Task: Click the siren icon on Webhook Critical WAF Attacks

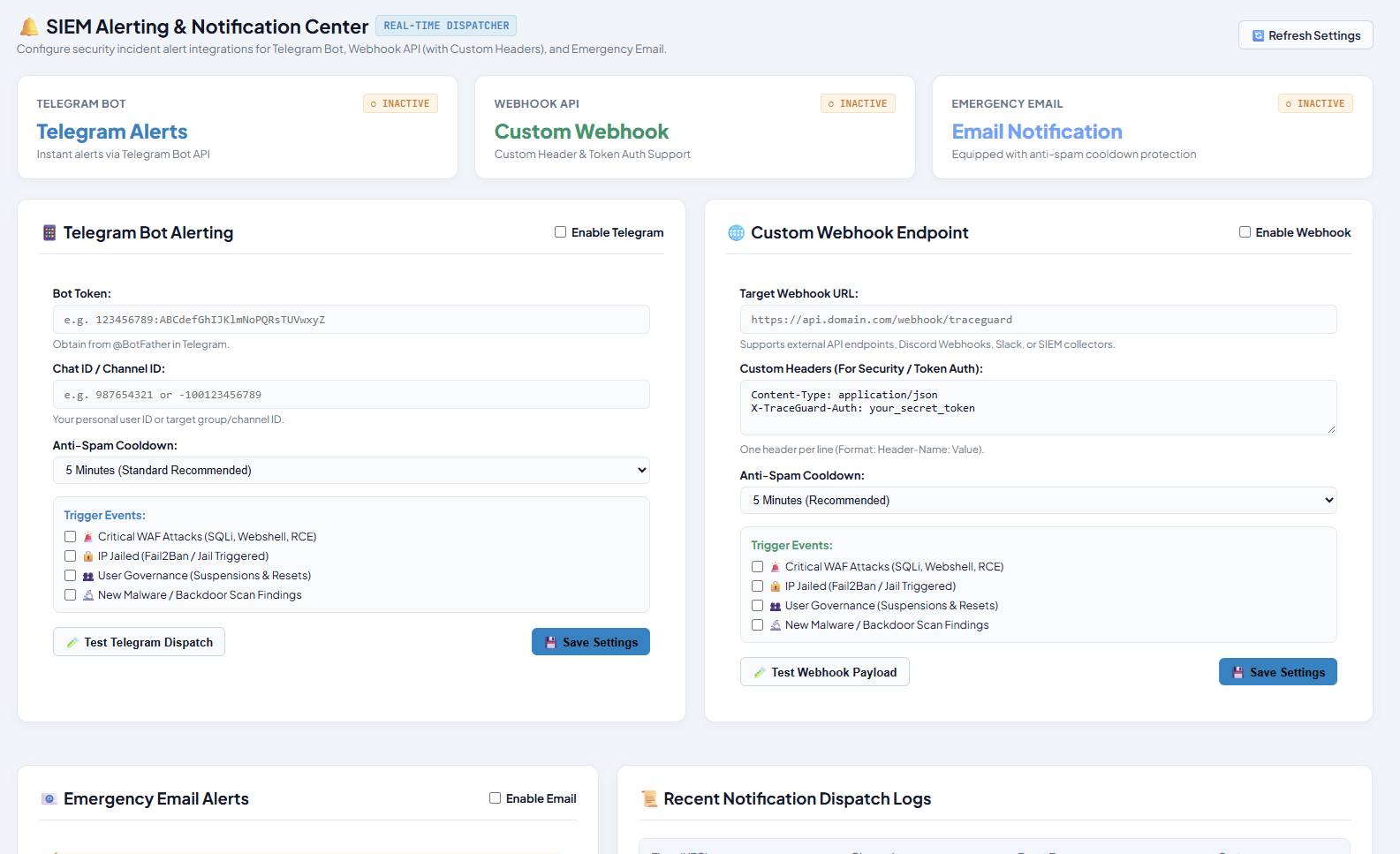Action: point(776,567)
